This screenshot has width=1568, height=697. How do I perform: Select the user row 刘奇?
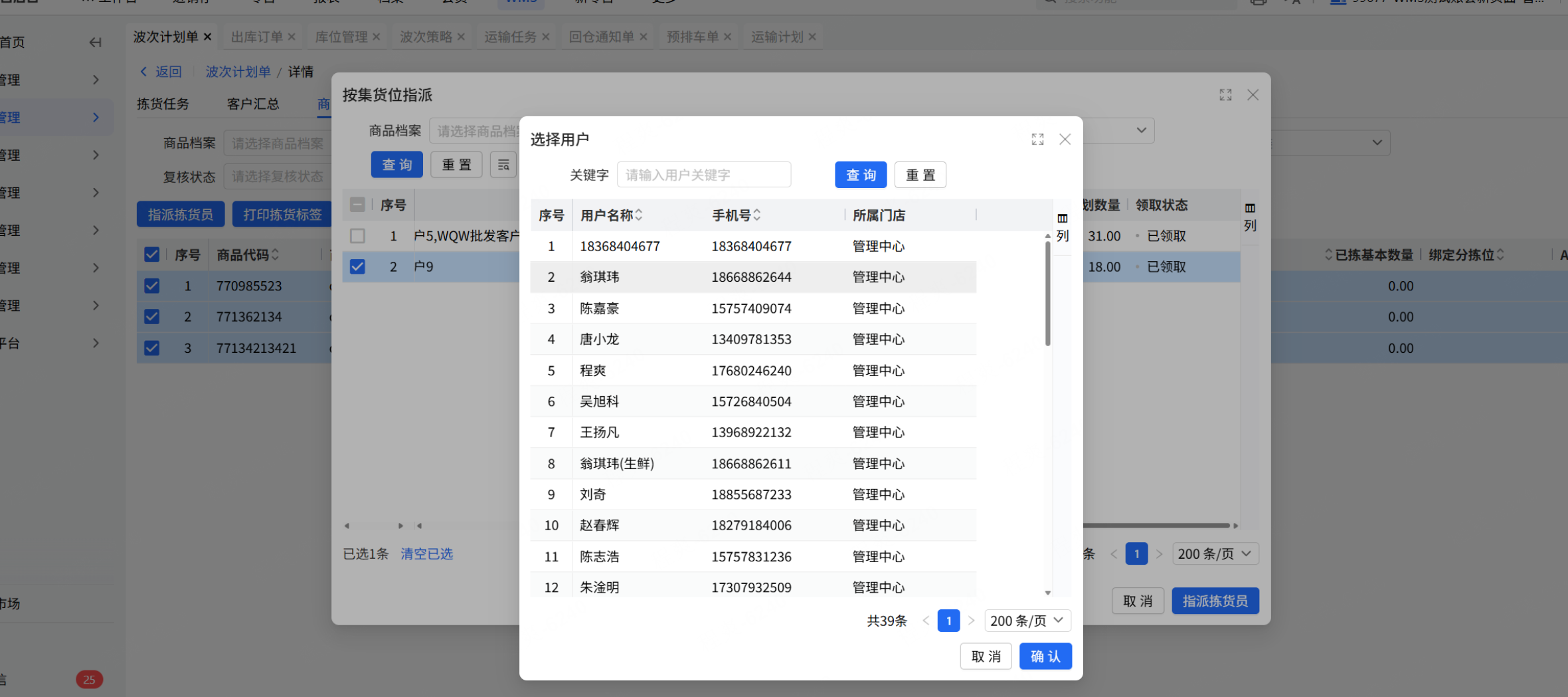click(x=753, y=494)
